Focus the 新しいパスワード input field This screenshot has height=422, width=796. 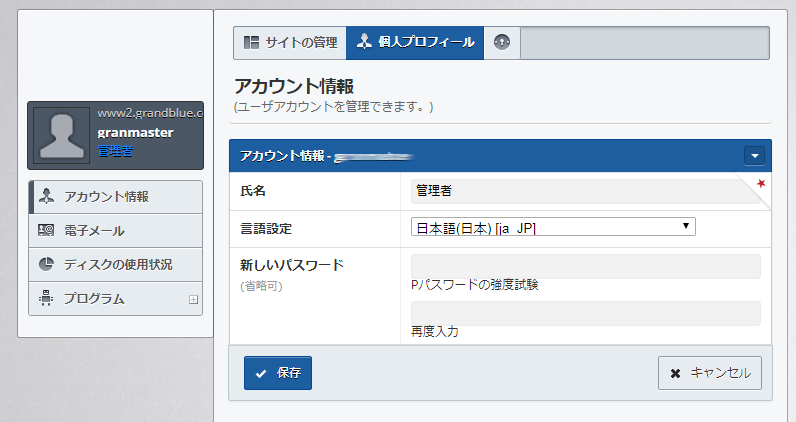[585, 266]
